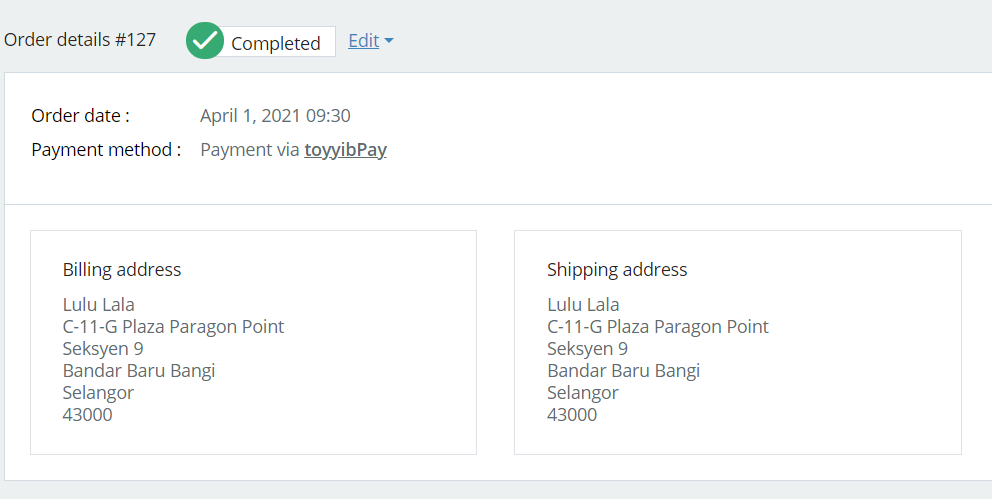992x499 pixels.
Task: Click the Order date label
Action: (80, 116)
